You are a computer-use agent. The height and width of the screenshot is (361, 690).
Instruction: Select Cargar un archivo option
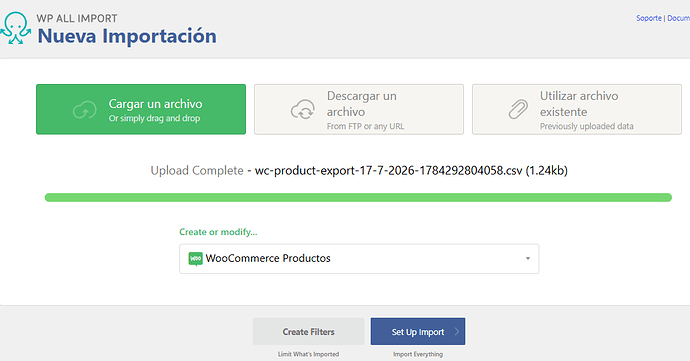141,109
